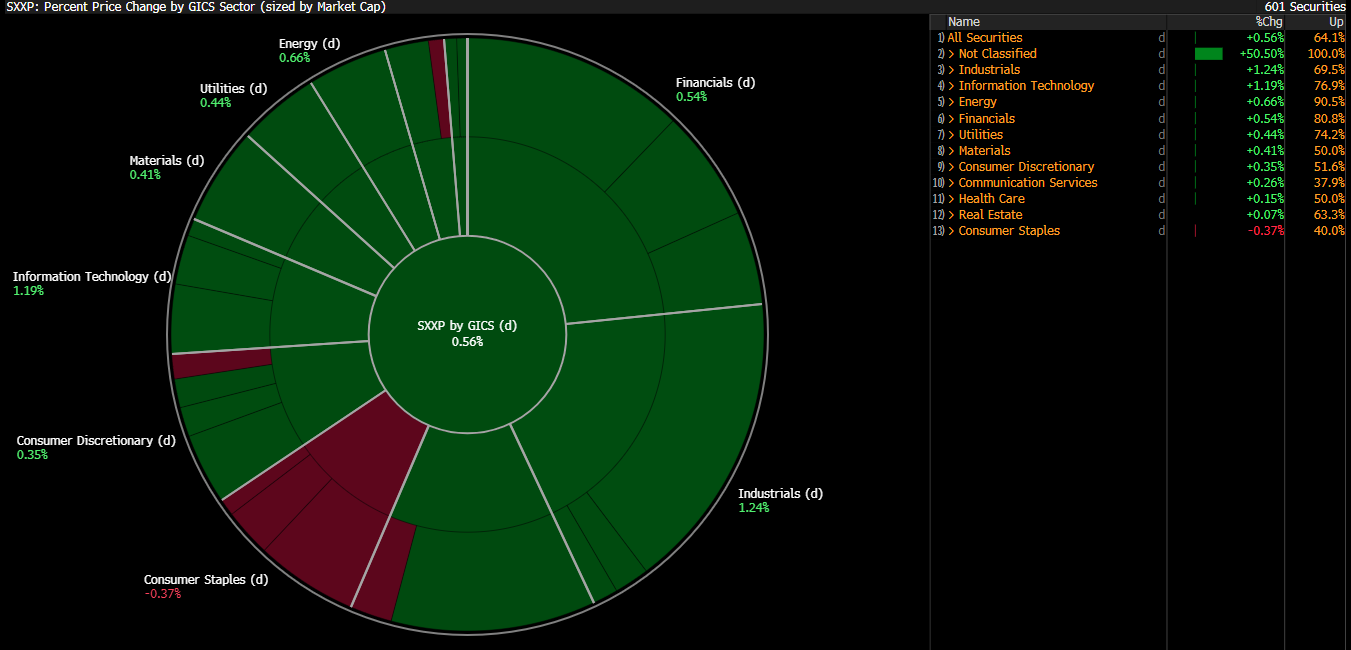Click the Energy (d) chart label
The height and width of the screenshot is (650, 1351).
pyautogui.click(x=309, y=44)
